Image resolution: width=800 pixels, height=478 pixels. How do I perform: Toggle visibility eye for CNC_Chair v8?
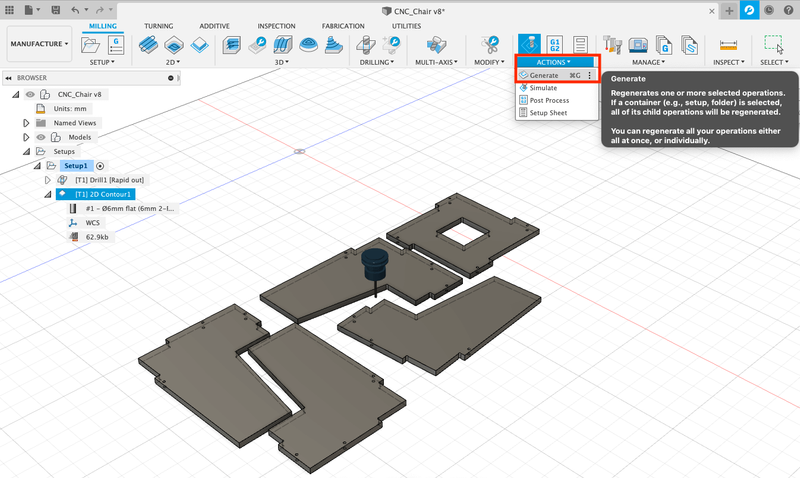tap(30, 95)
